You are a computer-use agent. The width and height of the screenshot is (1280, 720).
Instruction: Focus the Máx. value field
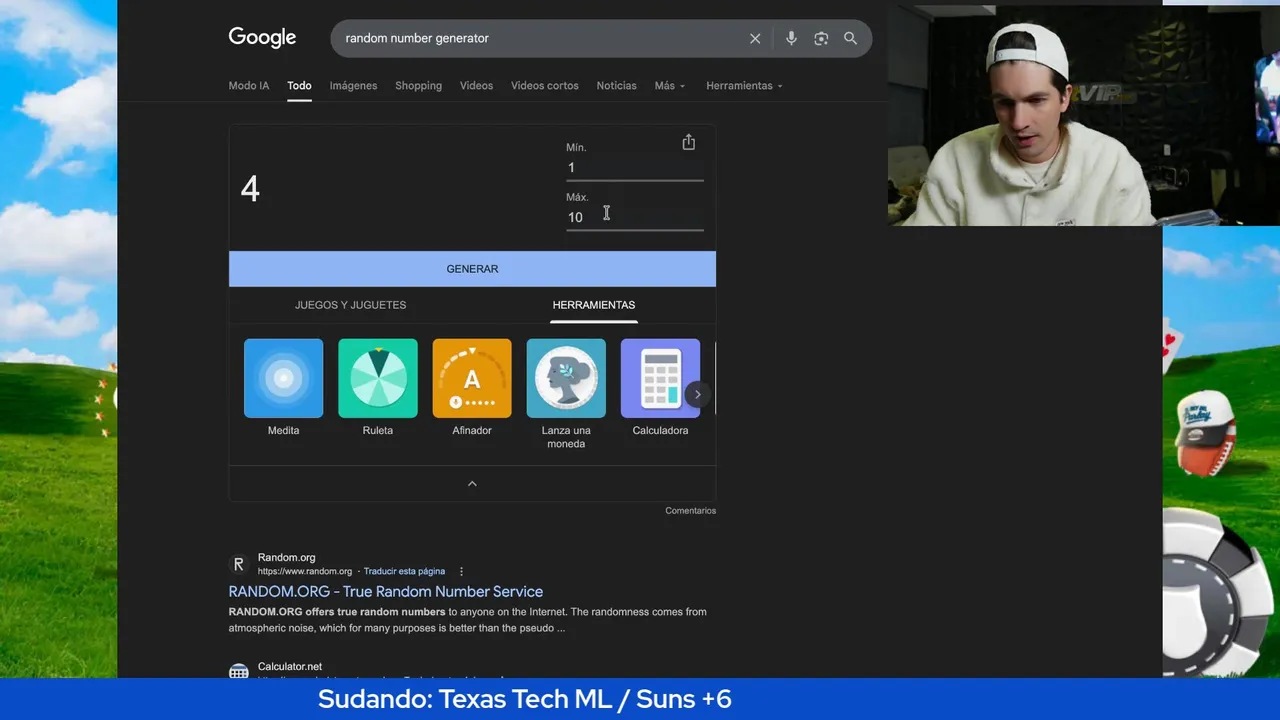point(634,217)
